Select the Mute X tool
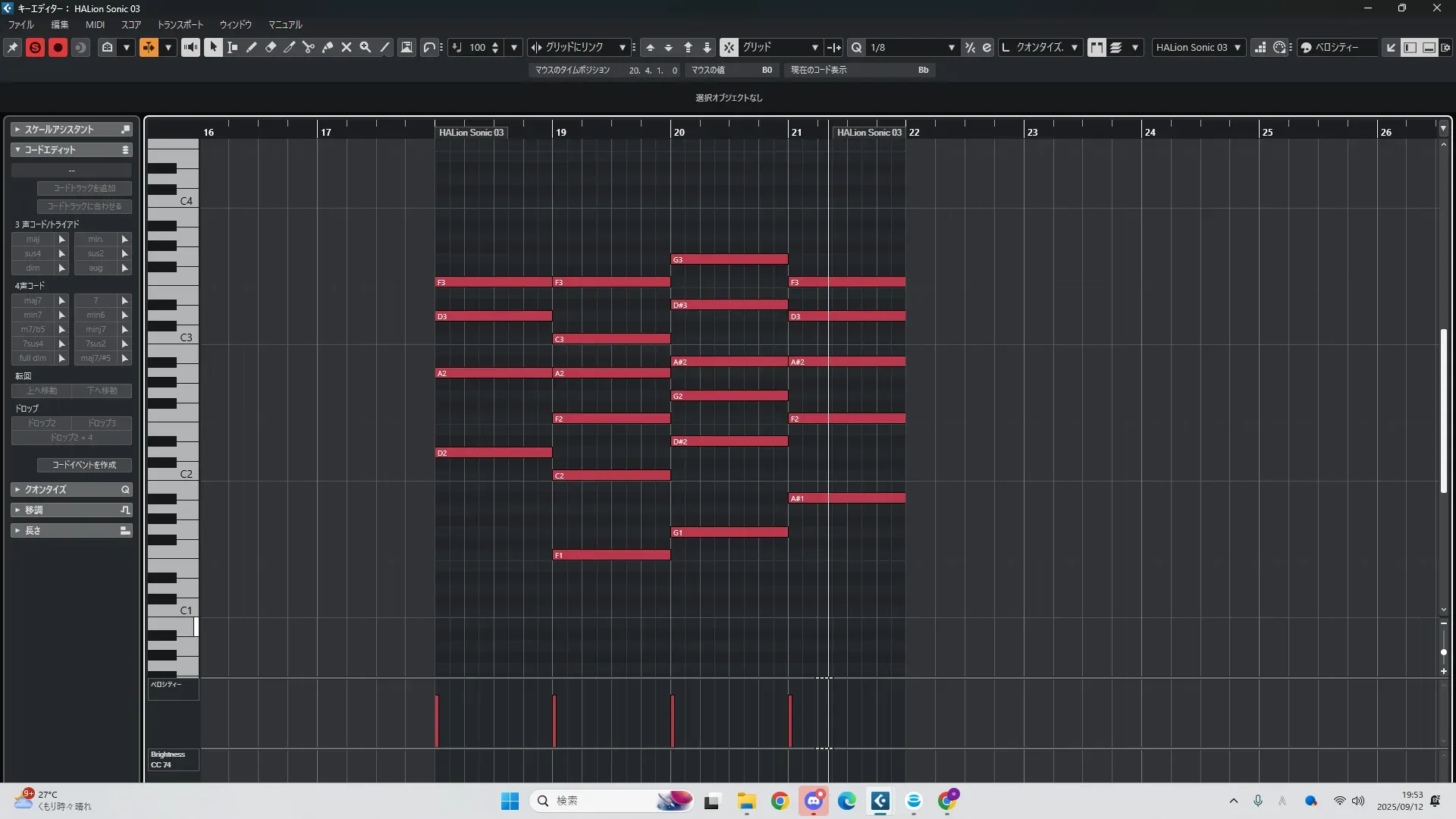 point(347,47)
